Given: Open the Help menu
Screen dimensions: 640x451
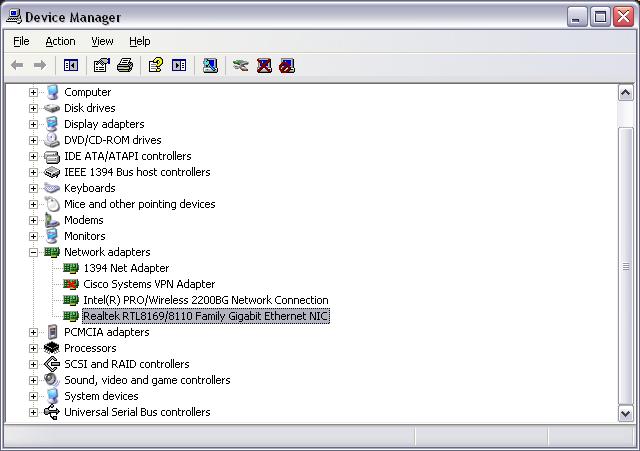Looking at the screenshot, I should 140,41.
